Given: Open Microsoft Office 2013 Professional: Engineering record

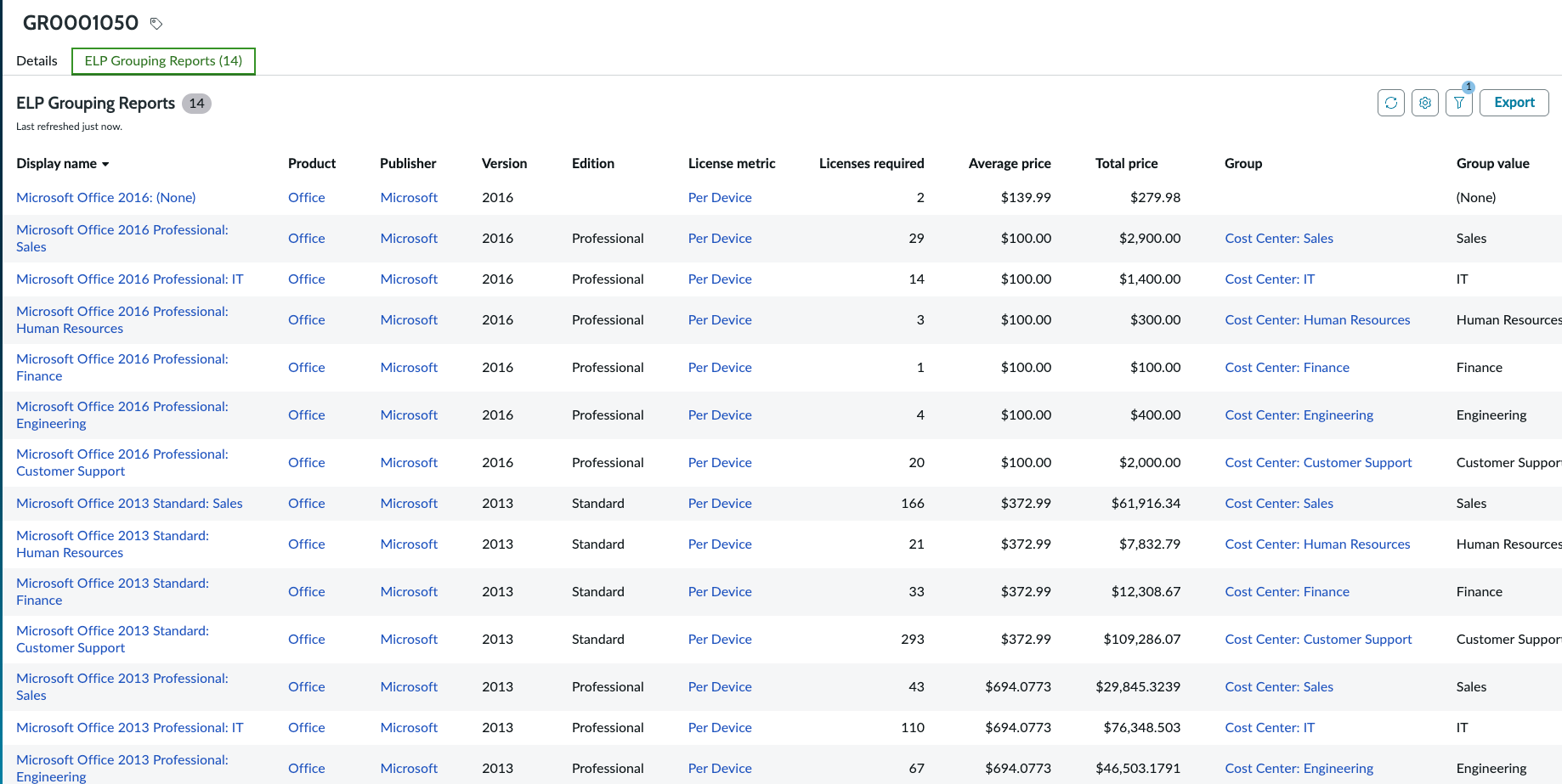Looking at the screenshot, I should tap(122, 768).
